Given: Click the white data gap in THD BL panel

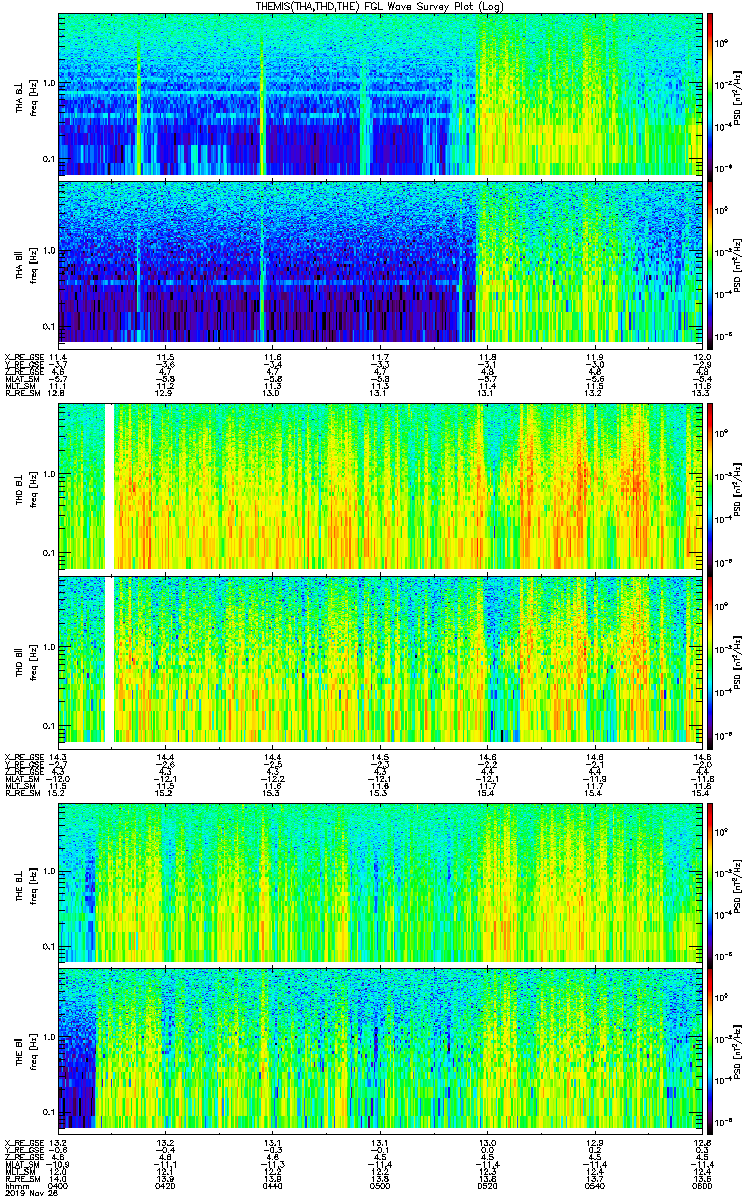Looking at the screenshot, I should coord(109,487).
